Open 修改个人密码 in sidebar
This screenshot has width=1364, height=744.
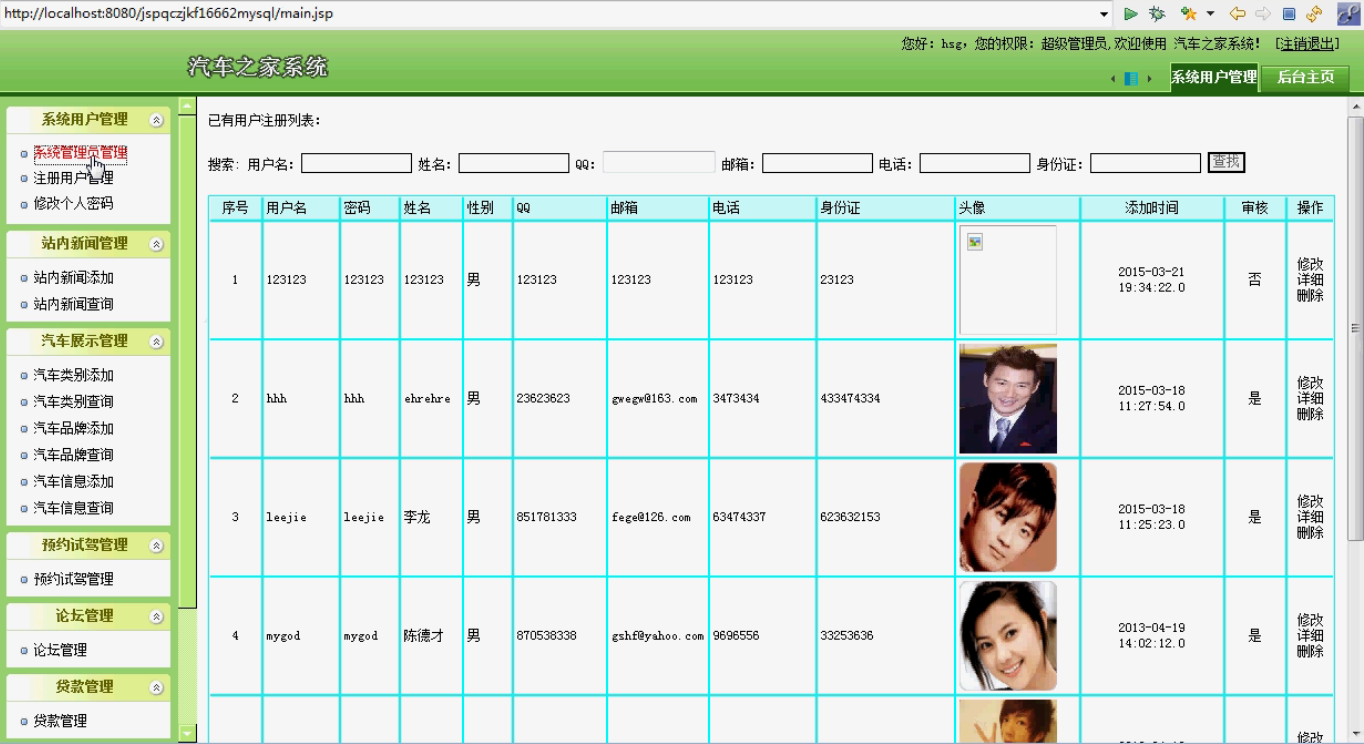click(x=73, y=203)
